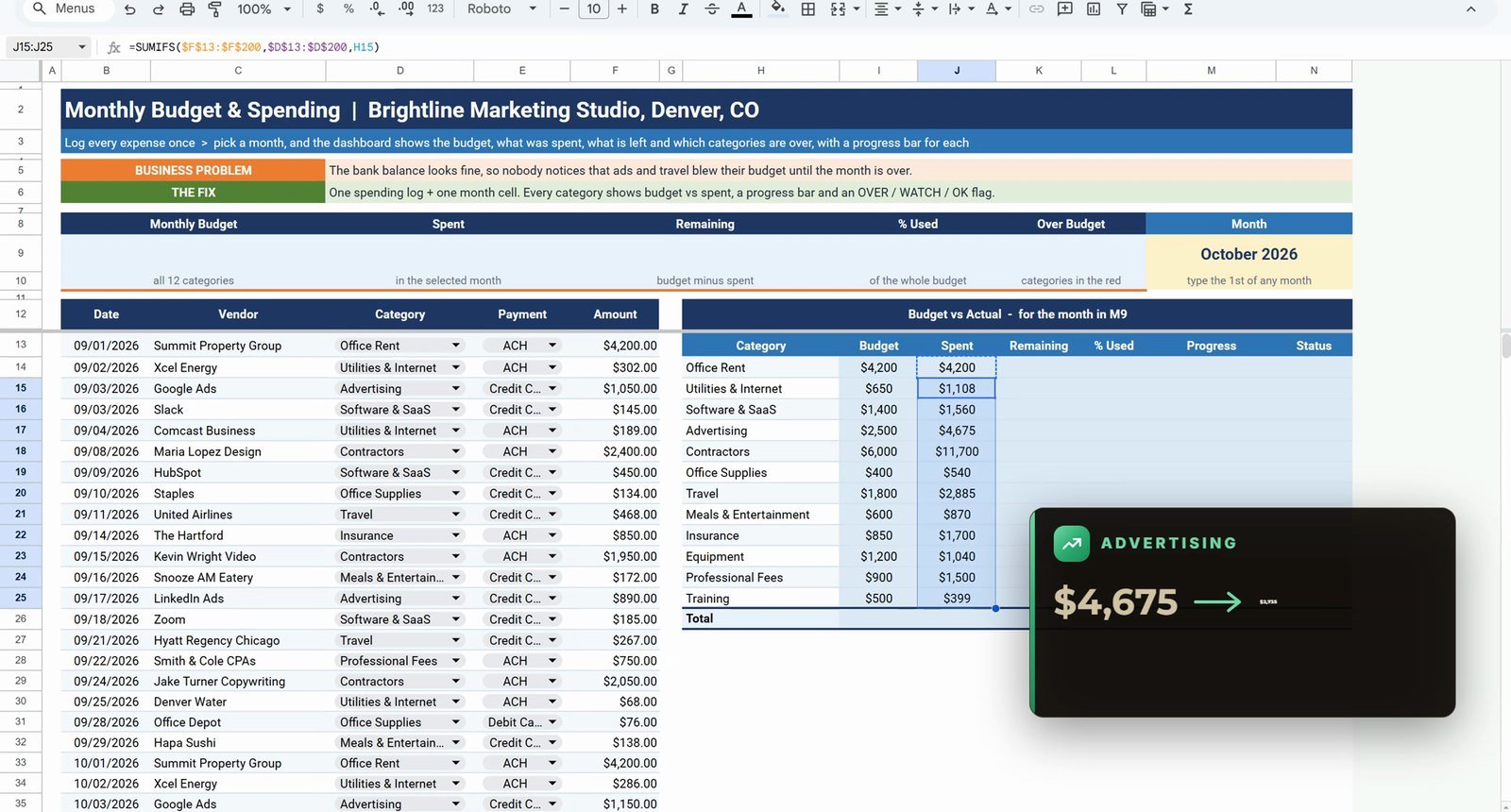The height and width of the screenshot is (812, 1511).
Task: Toggle bold formatting
Action: [654, 9]
